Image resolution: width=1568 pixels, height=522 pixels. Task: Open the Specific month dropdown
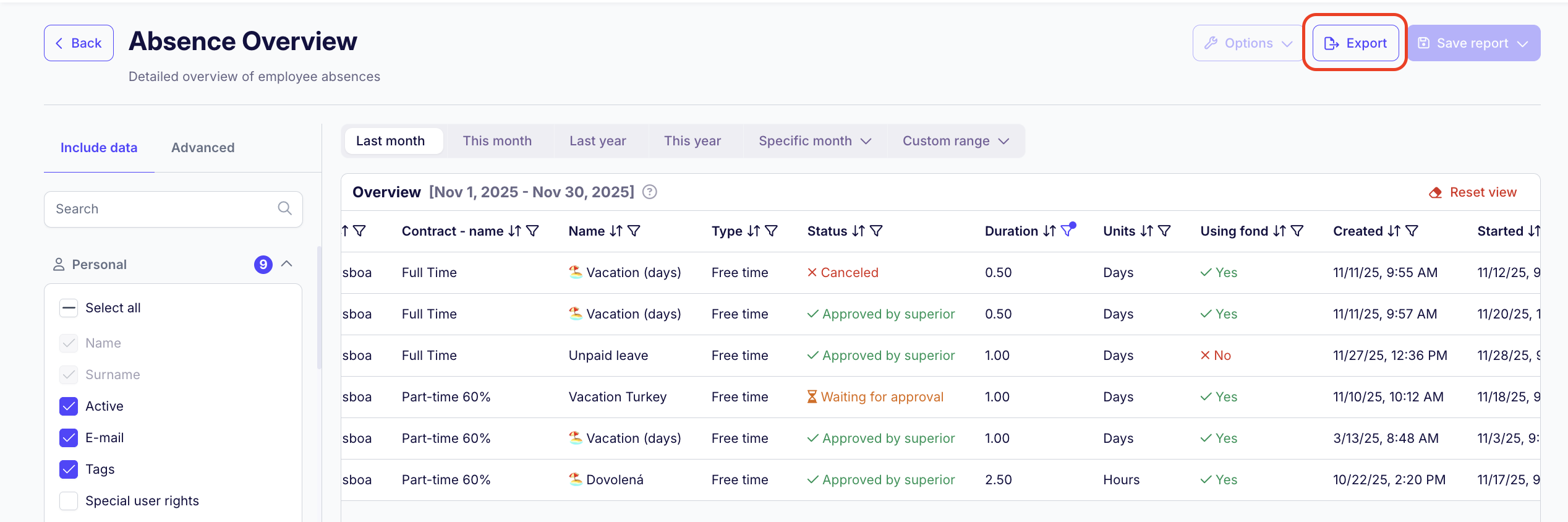814,141
